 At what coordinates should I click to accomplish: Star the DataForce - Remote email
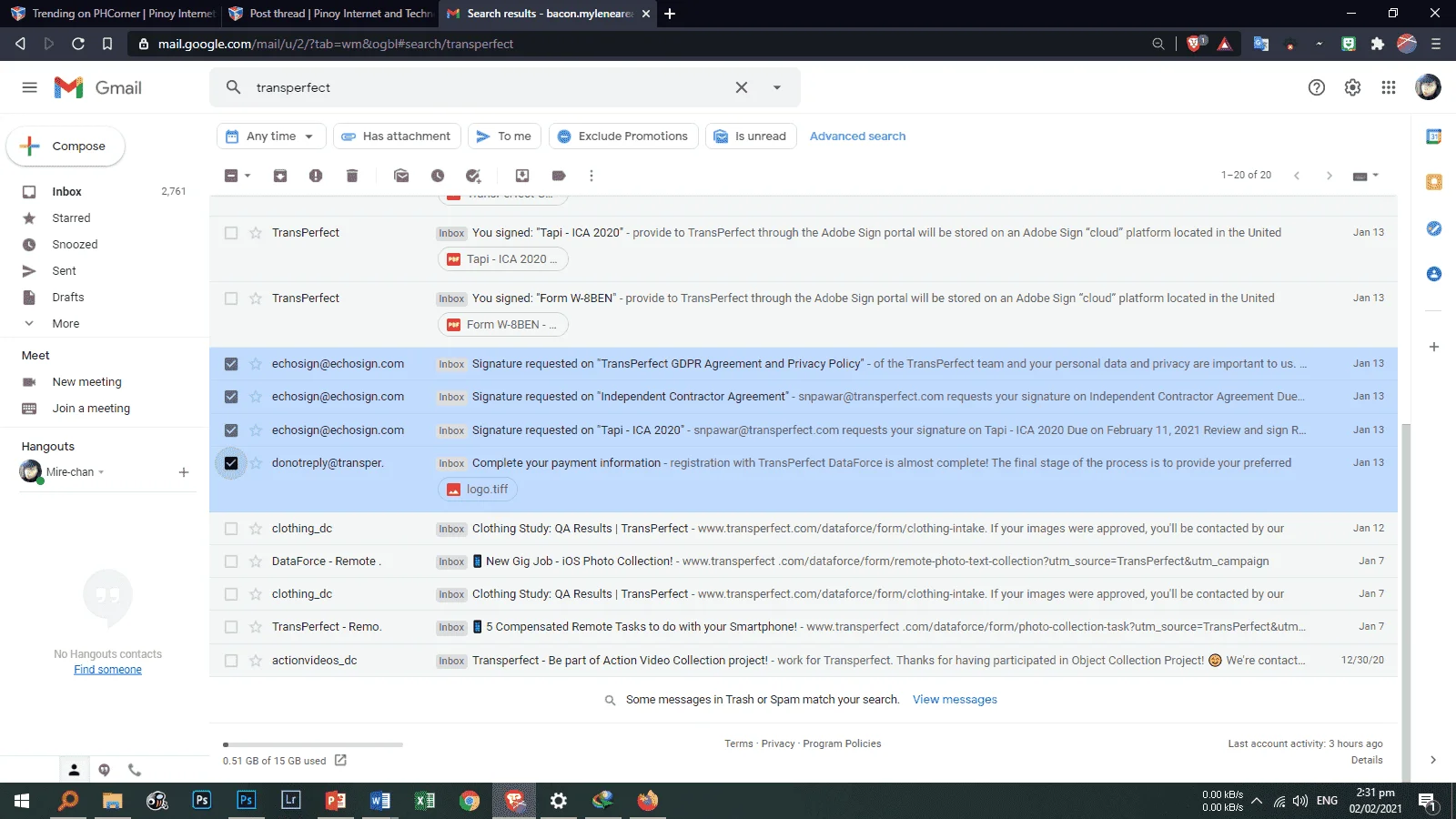coord(256,561)
